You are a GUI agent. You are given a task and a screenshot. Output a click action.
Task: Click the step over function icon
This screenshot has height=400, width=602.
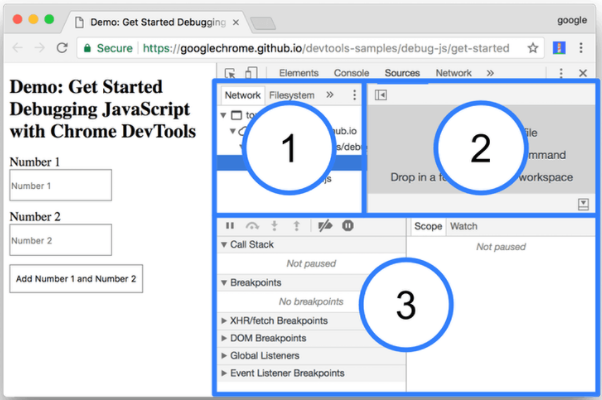[252, 226]
